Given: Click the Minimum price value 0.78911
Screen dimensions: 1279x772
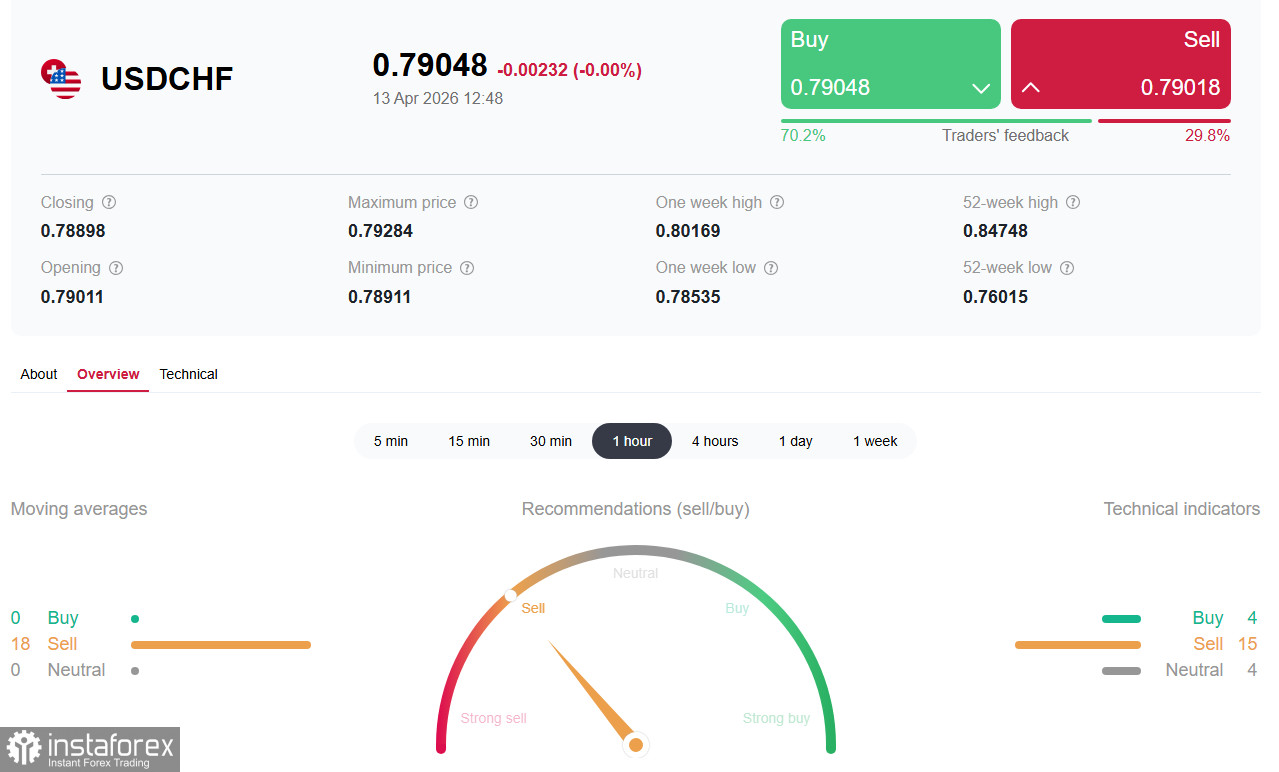Looking at the screenshot, I should [380, 297].
